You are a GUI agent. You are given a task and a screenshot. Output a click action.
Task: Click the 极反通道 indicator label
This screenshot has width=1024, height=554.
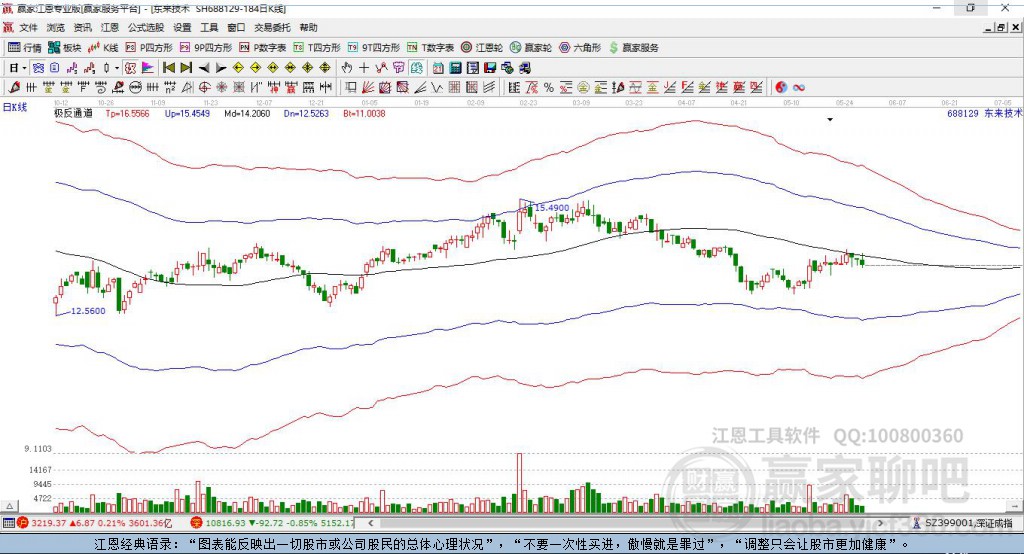pos(73,113)
